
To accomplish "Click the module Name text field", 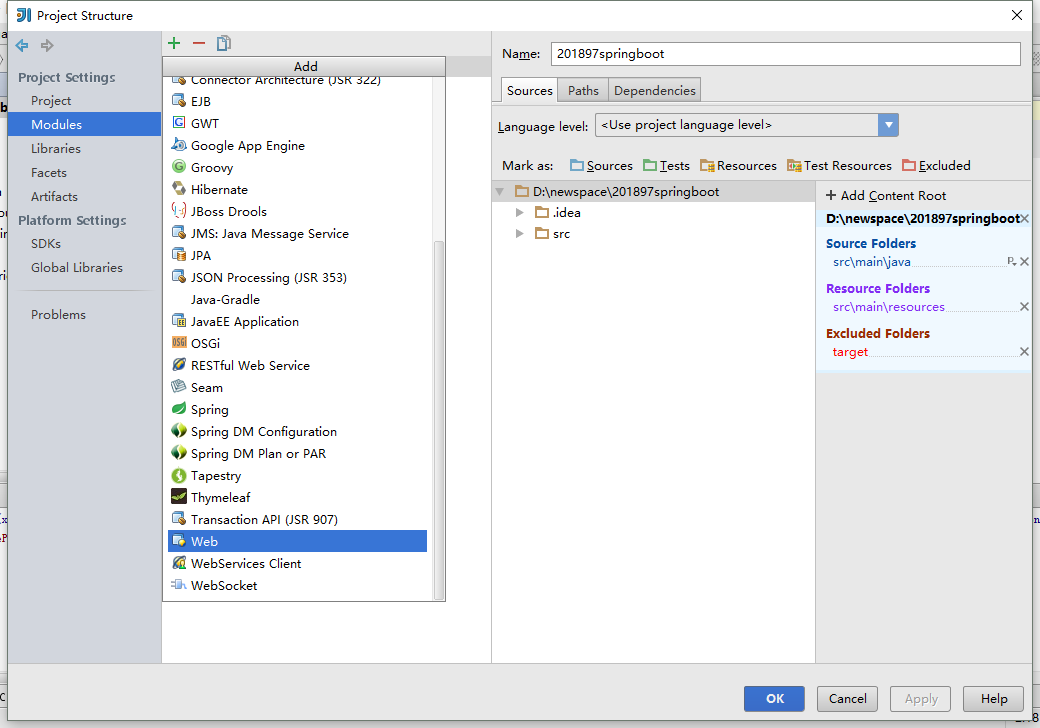I will tap(785, 54).
